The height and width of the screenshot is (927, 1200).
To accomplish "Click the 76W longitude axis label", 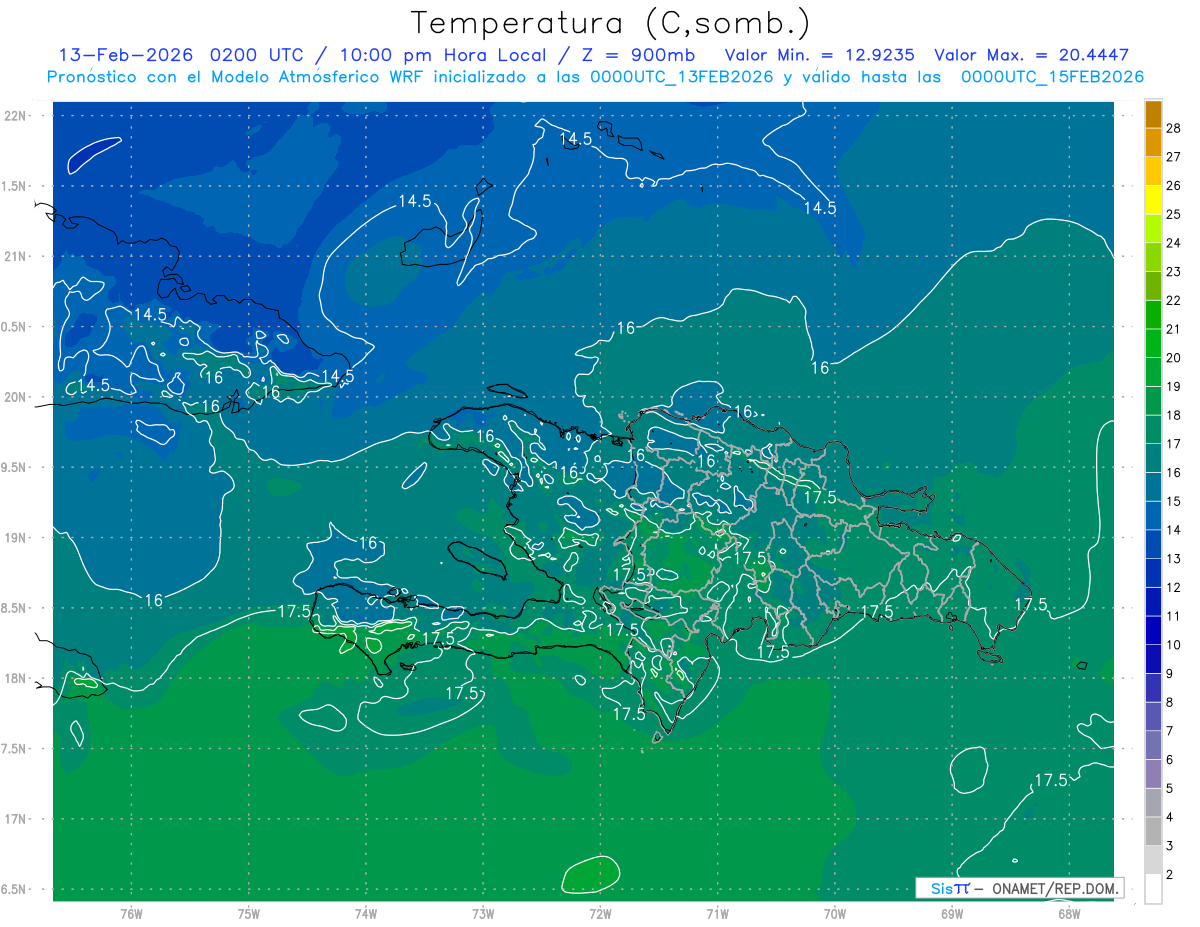I will (131, 913).
